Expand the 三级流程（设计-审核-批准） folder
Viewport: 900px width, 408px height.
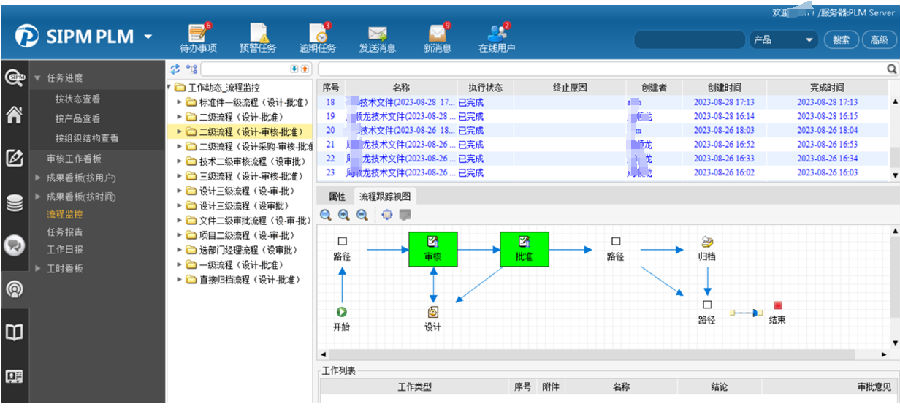click(179, 176)
